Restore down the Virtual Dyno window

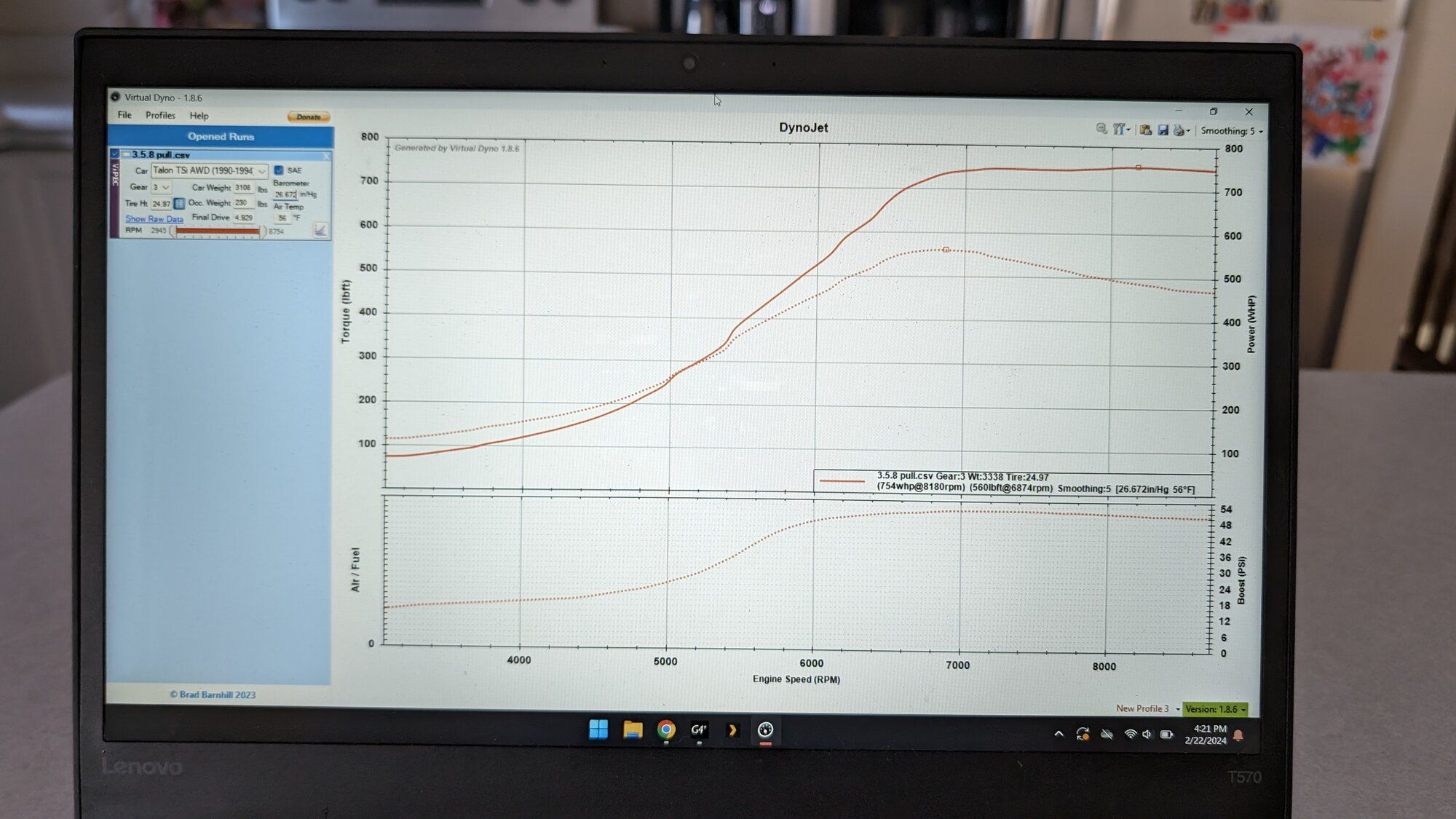point(1213,111)
